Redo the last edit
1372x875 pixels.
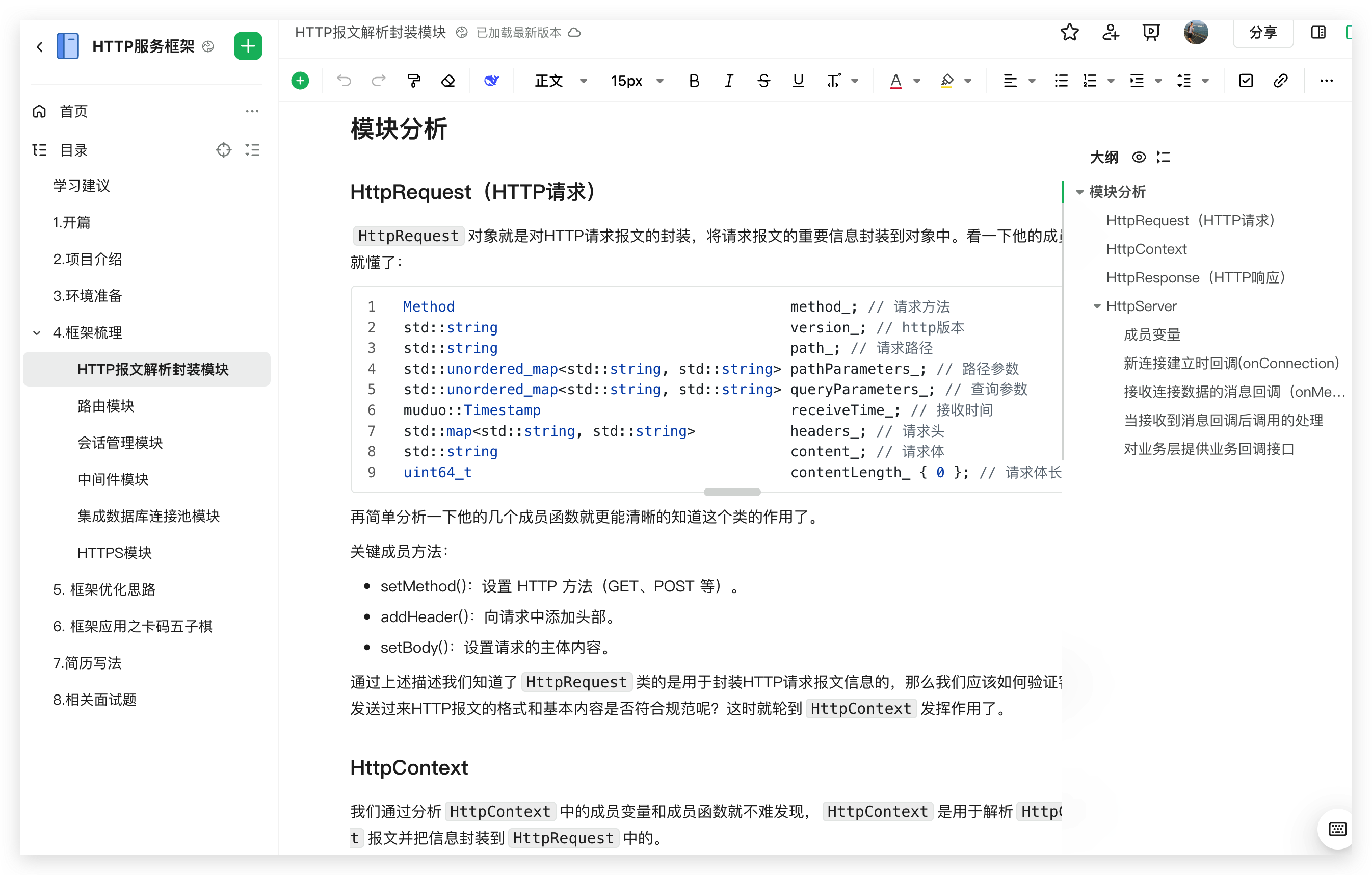[x=378, y=81]
